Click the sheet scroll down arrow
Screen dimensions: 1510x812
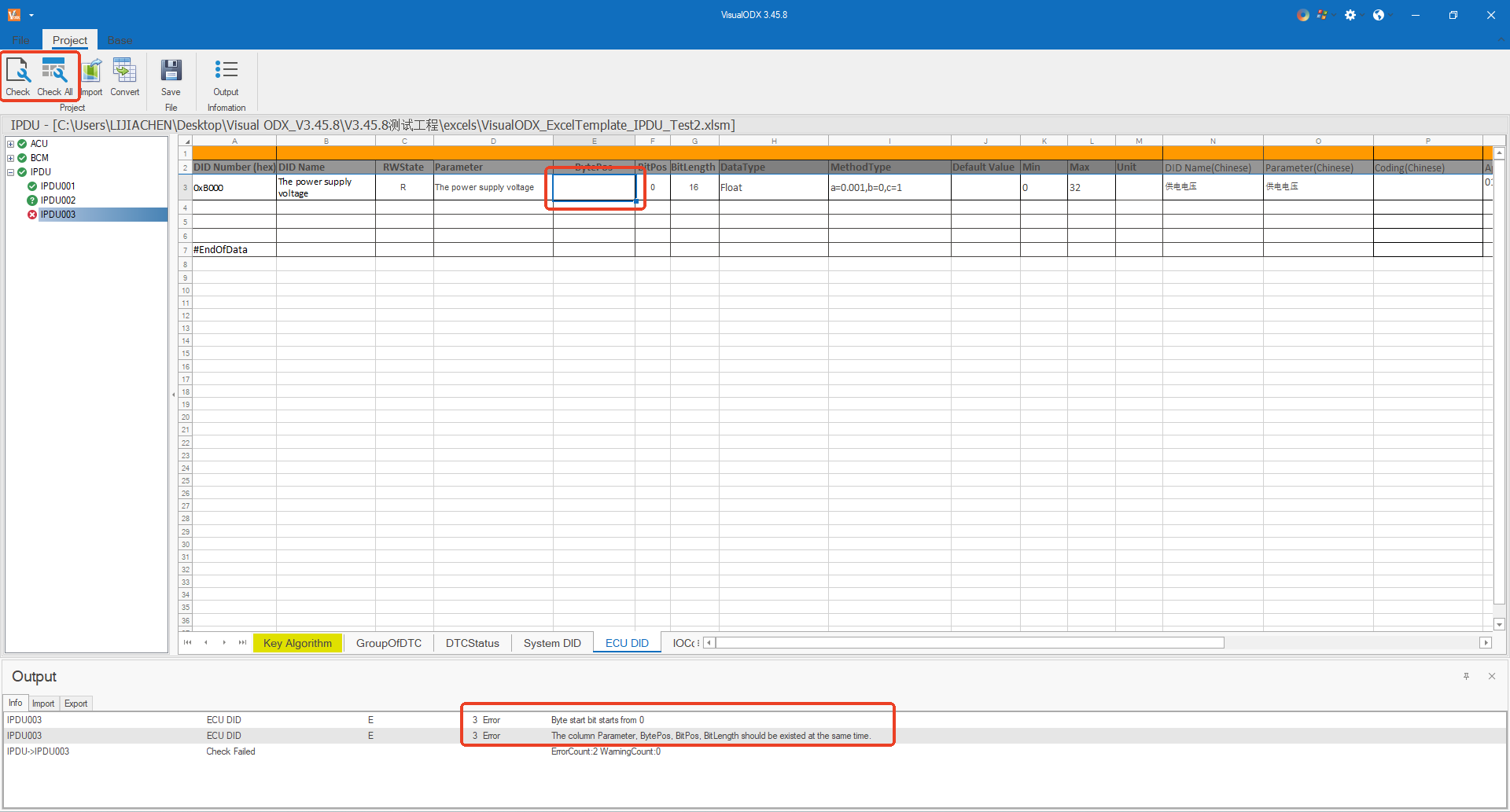click(1500, 625)
